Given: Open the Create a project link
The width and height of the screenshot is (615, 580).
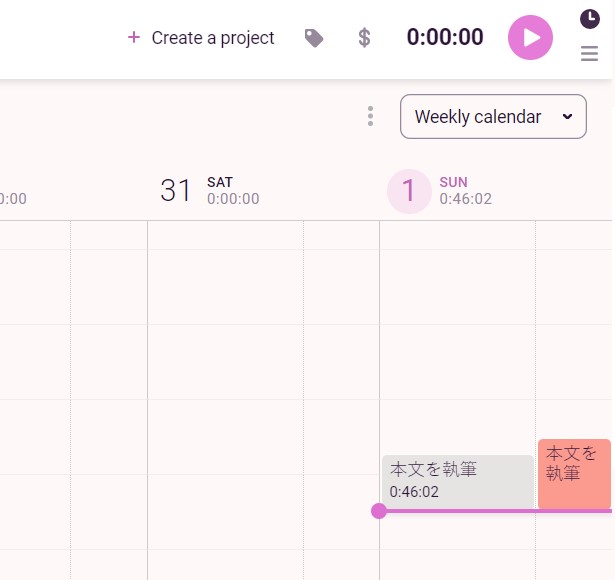Looking at the screenshot, I should [x=212, y=38].
